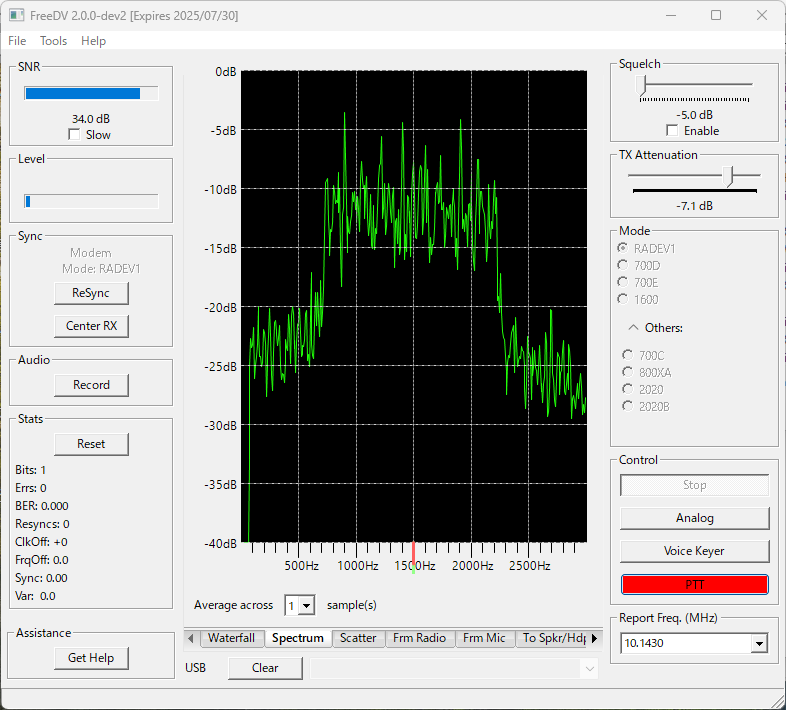Open the File menu
The width and height of the screenshot is (786, 710).
coord(18,41)
